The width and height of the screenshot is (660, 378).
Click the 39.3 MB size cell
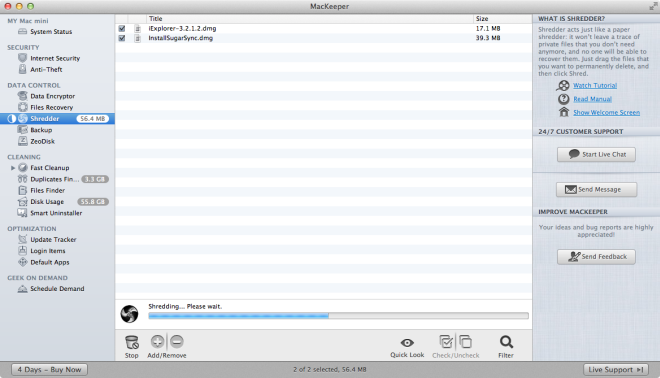pyautogui.click(x=488, y=38)
